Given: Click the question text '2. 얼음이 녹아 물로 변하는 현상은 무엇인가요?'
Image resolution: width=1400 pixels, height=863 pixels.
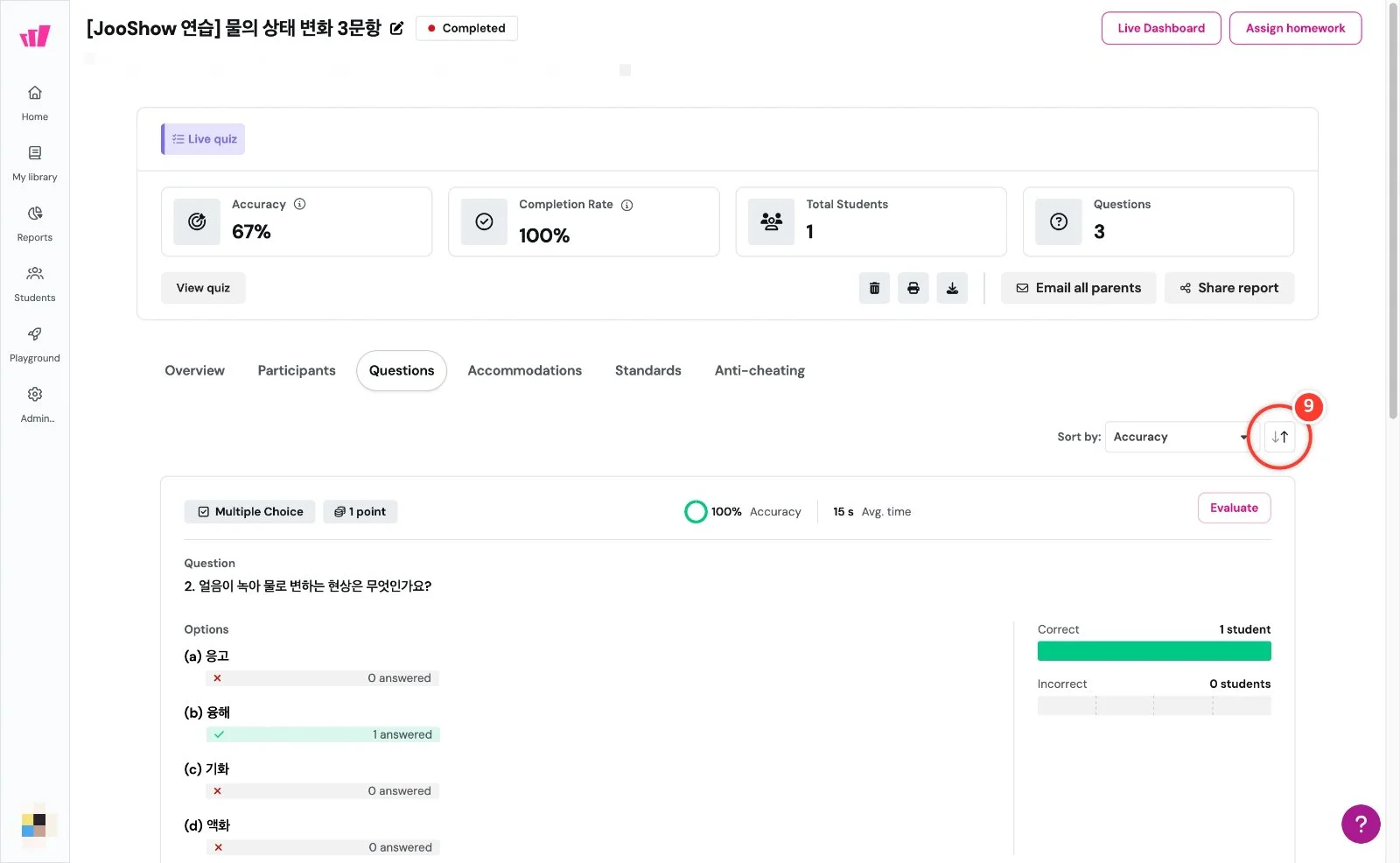Looking at the screenshot, I should click(308, 586).
